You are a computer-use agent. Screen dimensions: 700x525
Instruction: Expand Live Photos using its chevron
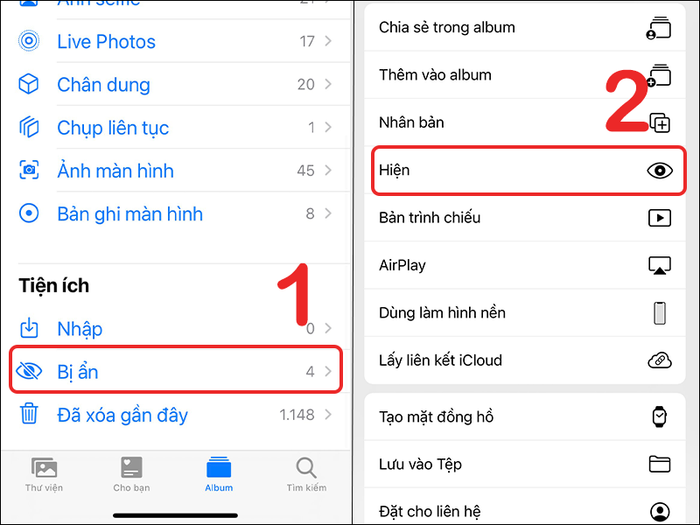(328, 41)
